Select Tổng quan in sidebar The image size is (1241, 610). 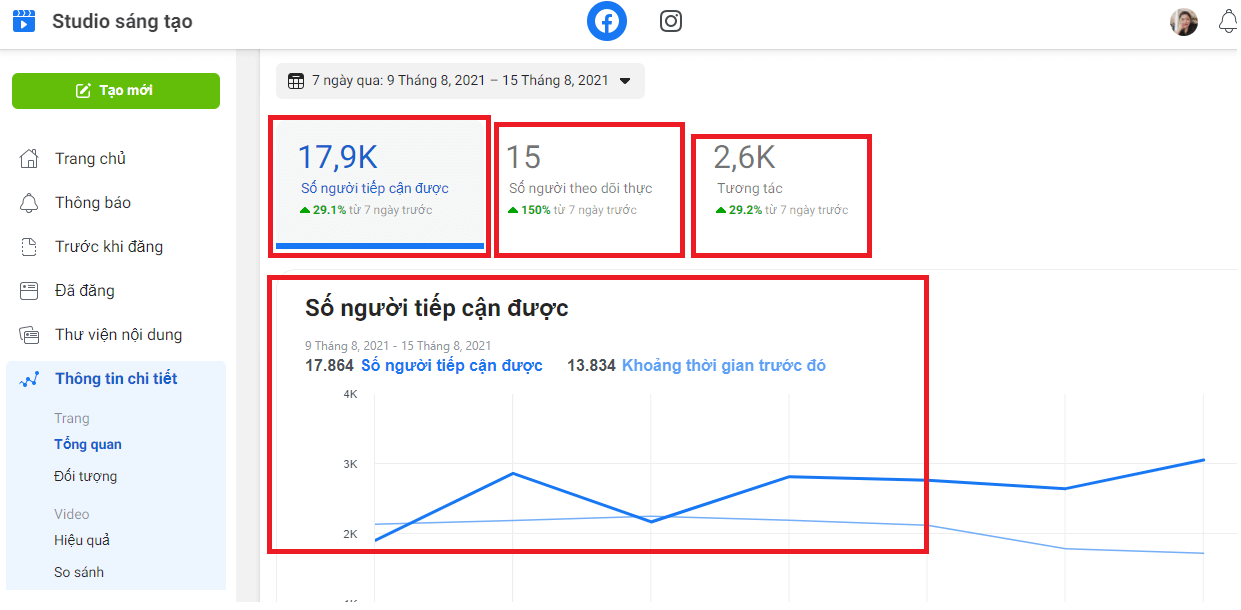pos(88,444)
